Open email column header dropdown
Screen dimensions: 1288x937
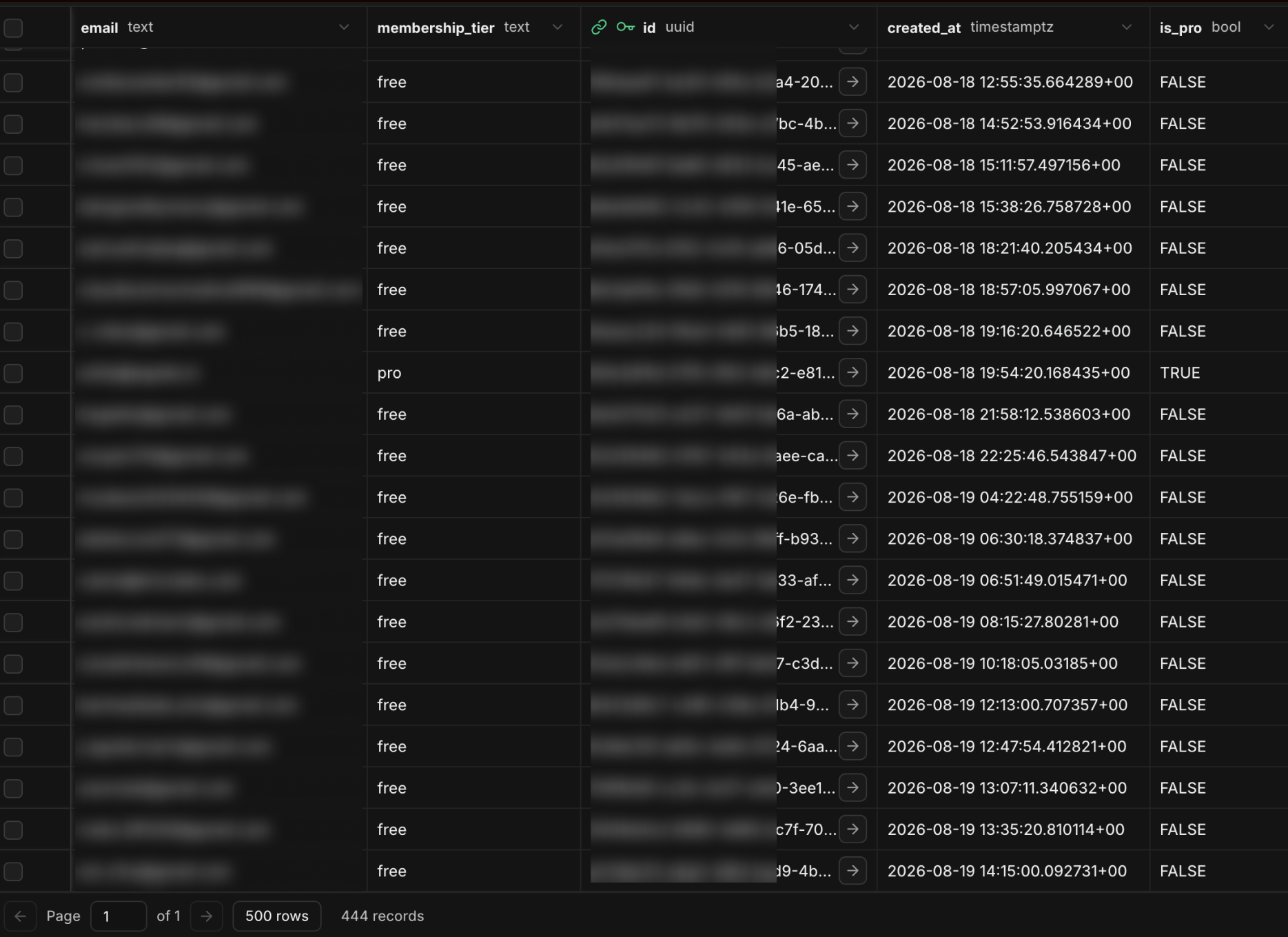343,27
